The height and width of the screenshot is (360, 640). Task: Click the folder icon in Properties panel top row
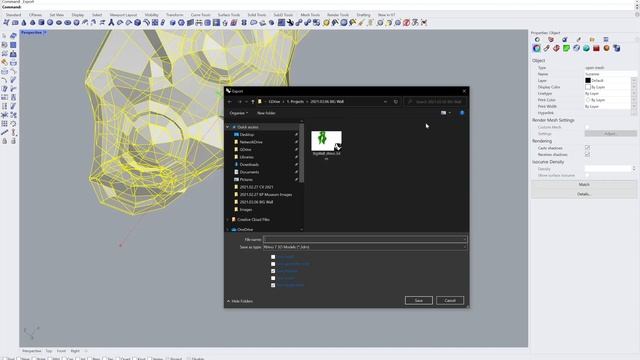coord(592,40)
